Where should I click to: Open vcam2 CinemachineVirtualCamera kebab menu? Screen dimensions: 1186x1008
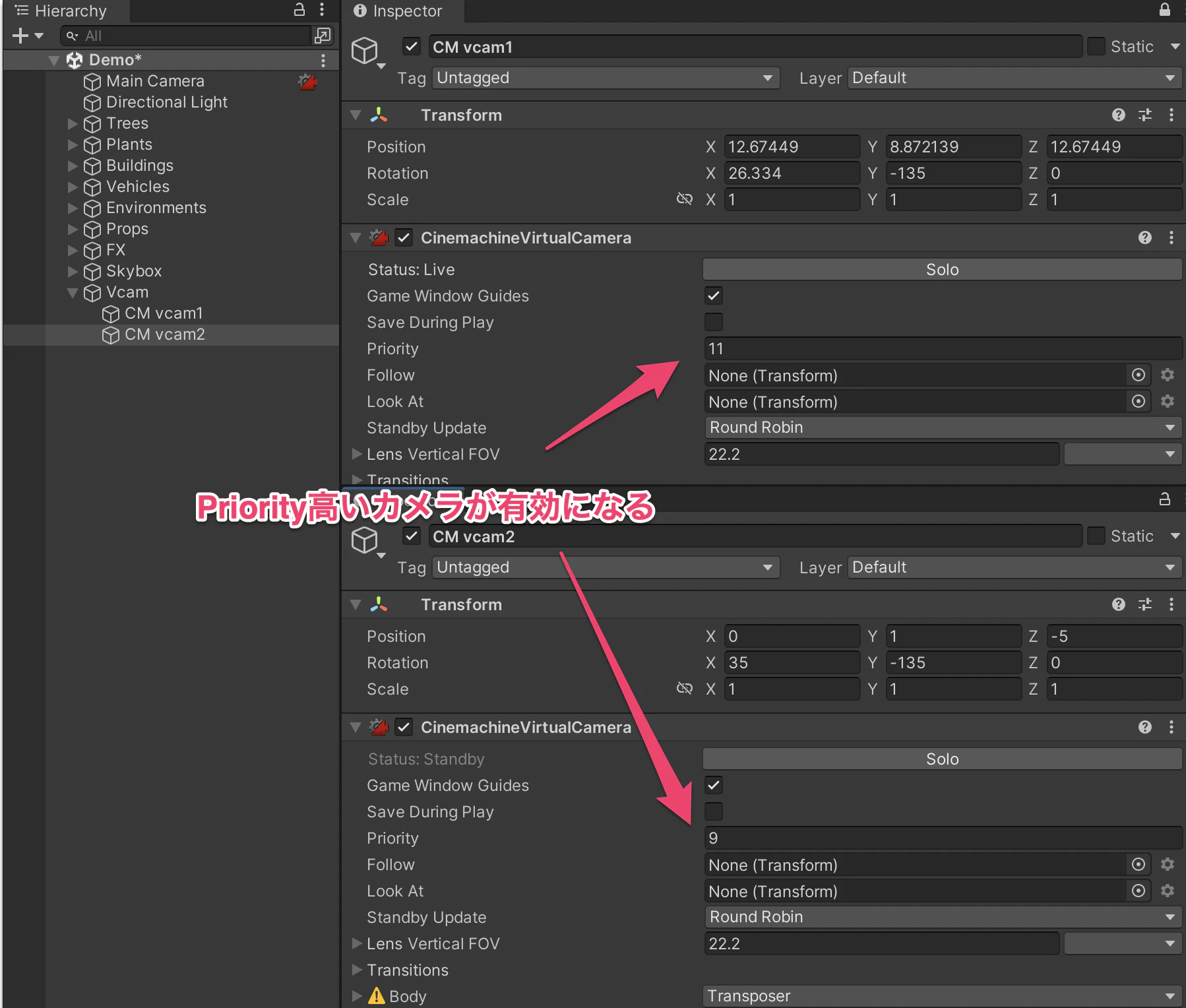click(1171, 728)
